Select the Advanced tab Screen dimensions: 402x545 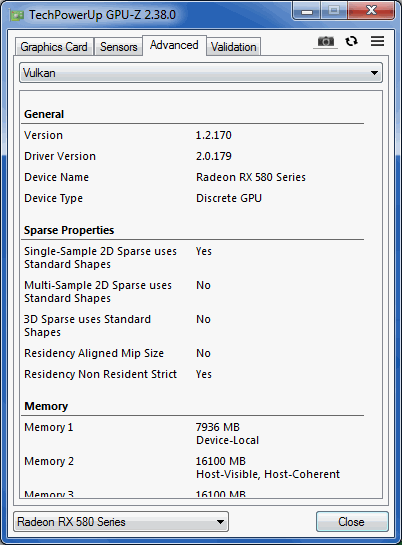[174, 45]
